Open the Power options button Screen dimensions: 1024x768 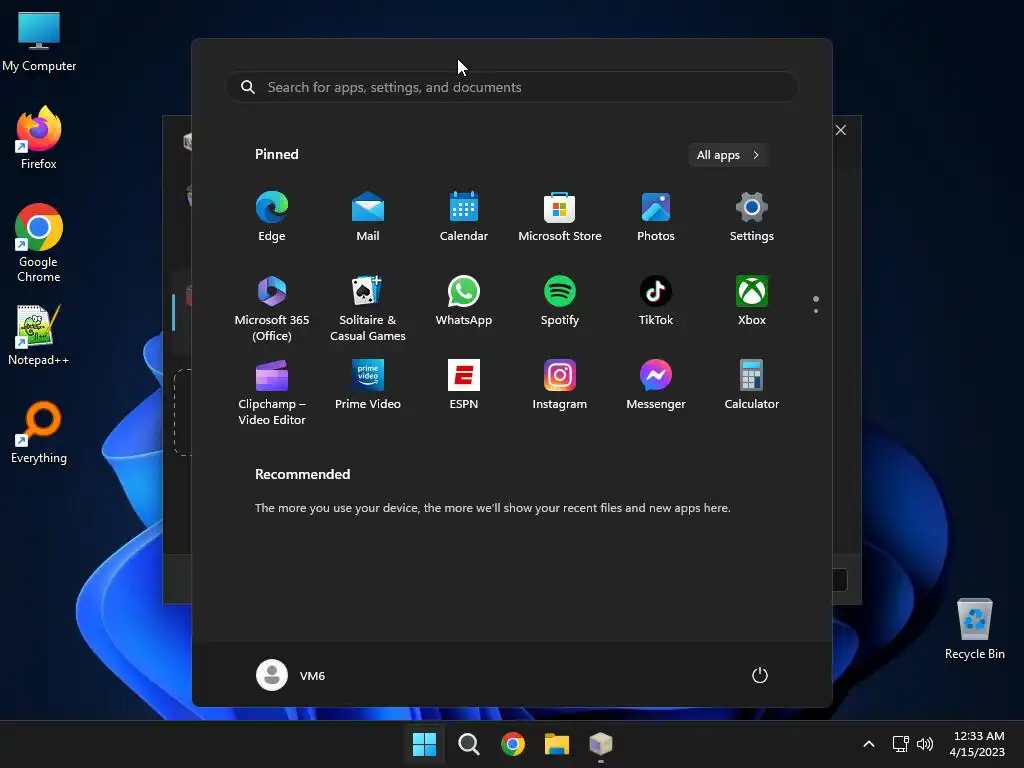point(760,675)
